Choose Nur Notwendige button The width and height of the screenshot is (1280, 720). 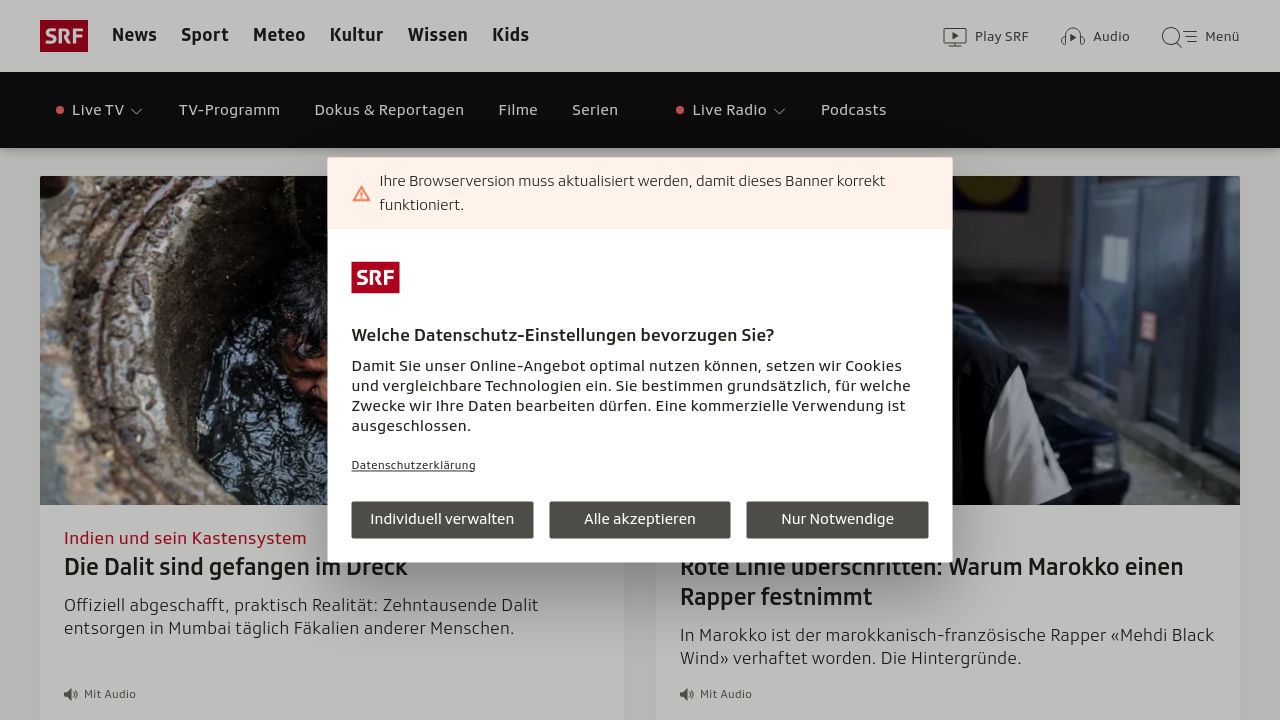[837, 520]
